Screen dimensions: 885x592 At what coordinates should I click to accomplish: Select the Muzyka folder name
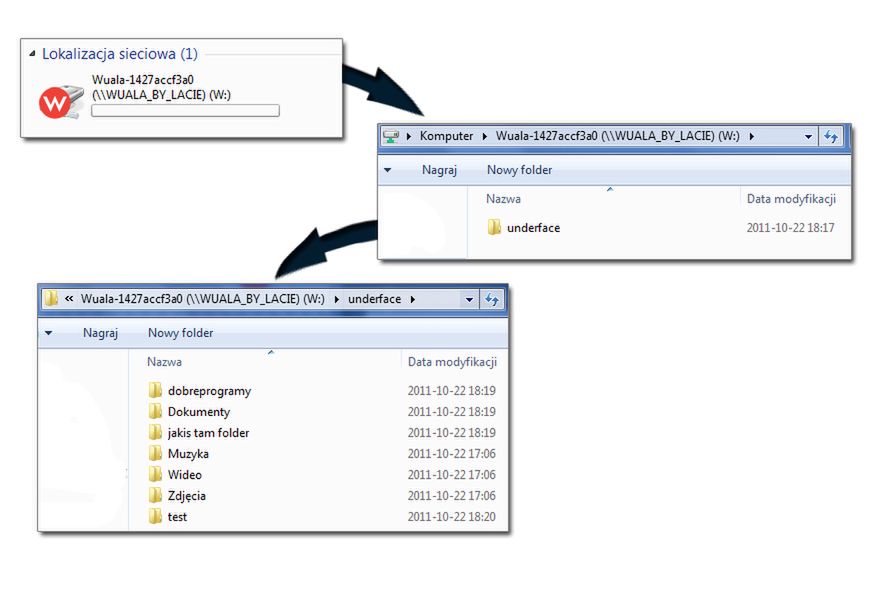[188, 454]
